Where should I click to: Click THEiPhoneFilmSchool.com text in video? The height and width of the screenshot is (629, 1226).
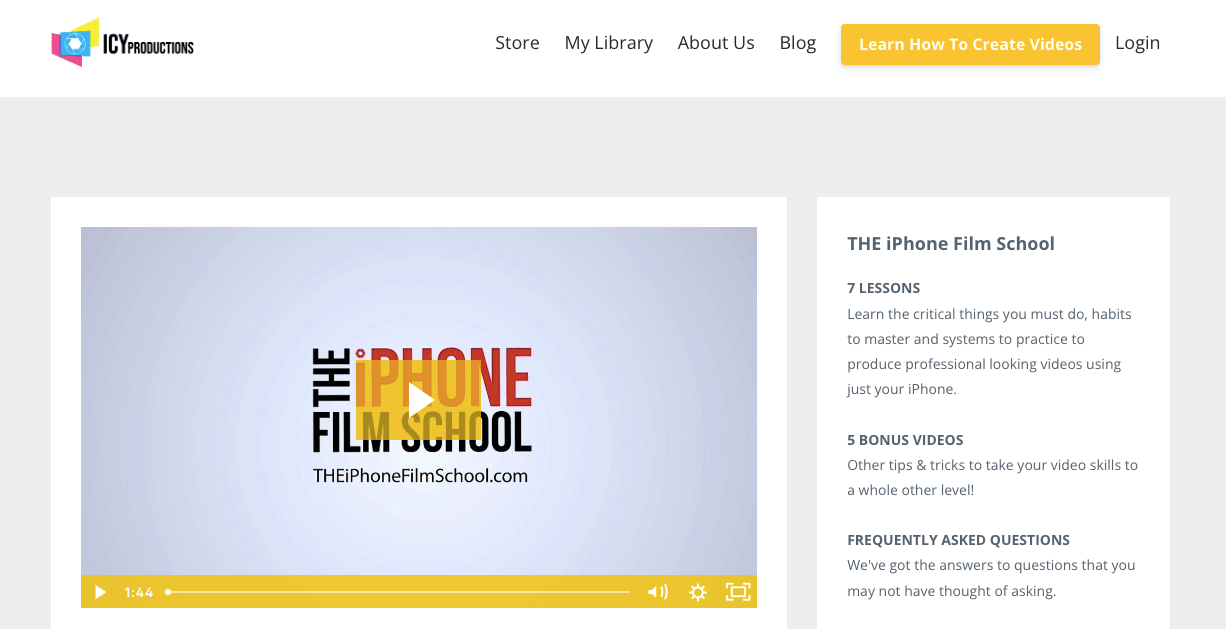pos(420,476)
